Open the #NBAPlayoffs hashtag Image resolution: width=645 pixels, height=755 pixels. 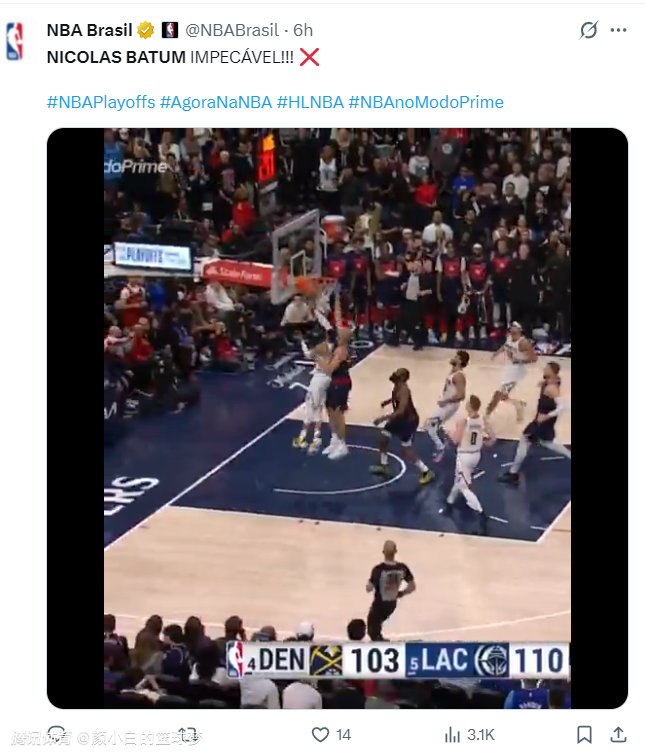[101, 102]
